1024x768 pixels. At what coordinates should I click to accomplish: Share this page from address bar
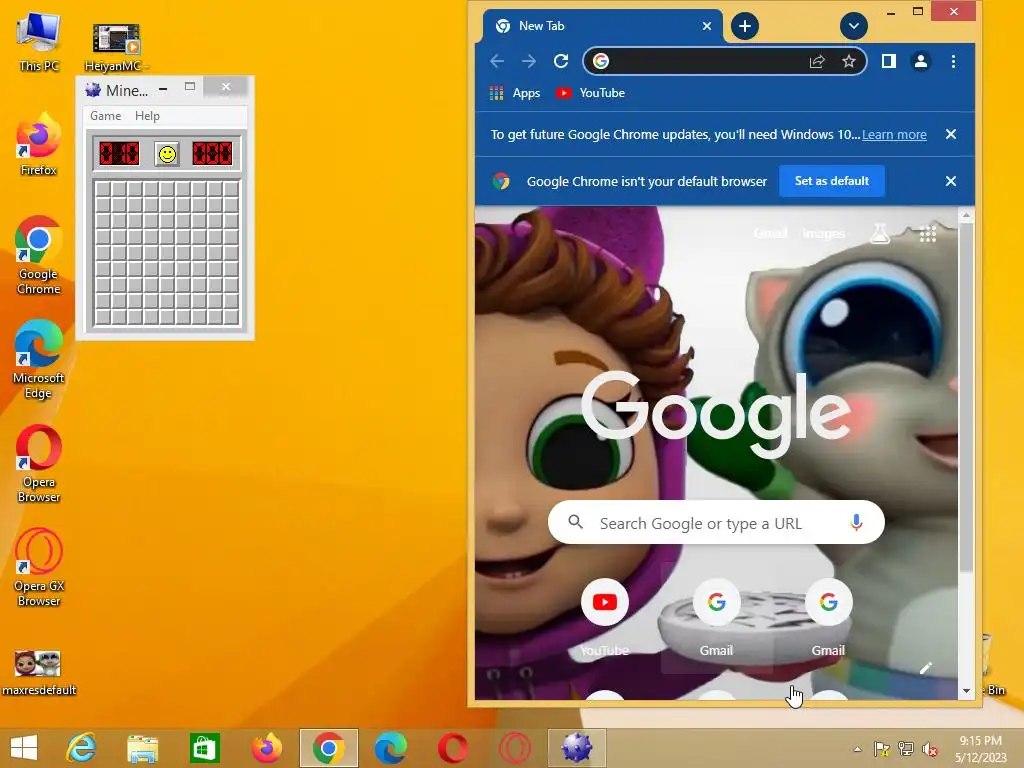[817, 61]
